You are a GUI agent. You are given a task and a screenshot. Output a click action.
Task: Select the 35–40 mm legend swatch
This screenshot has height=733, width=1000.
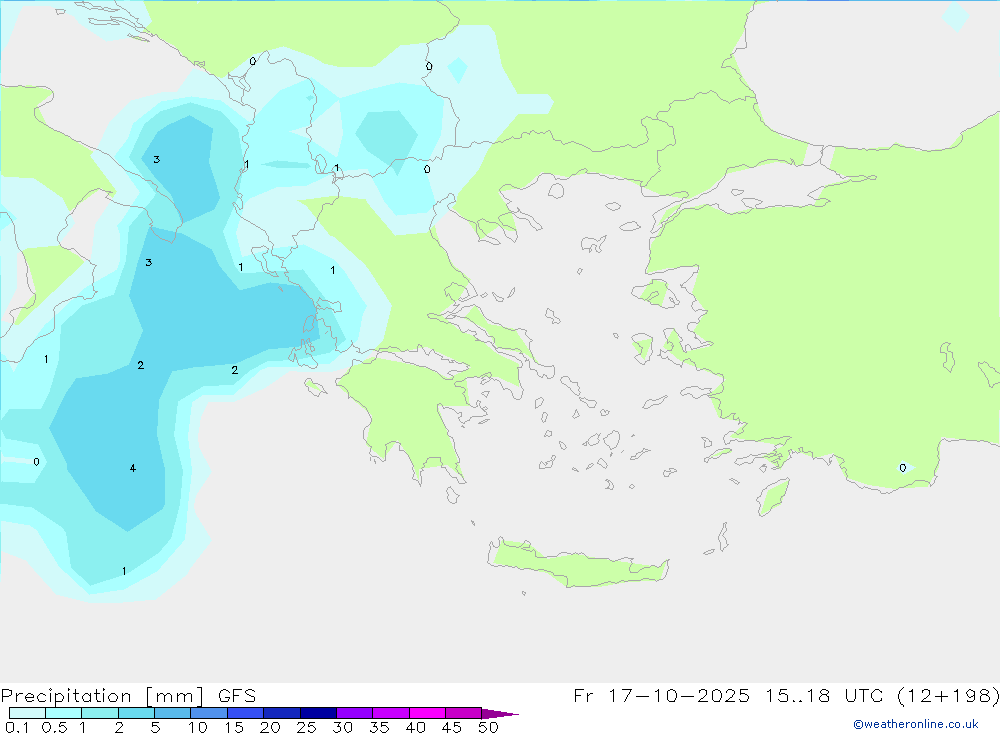[x=391, y=713]
